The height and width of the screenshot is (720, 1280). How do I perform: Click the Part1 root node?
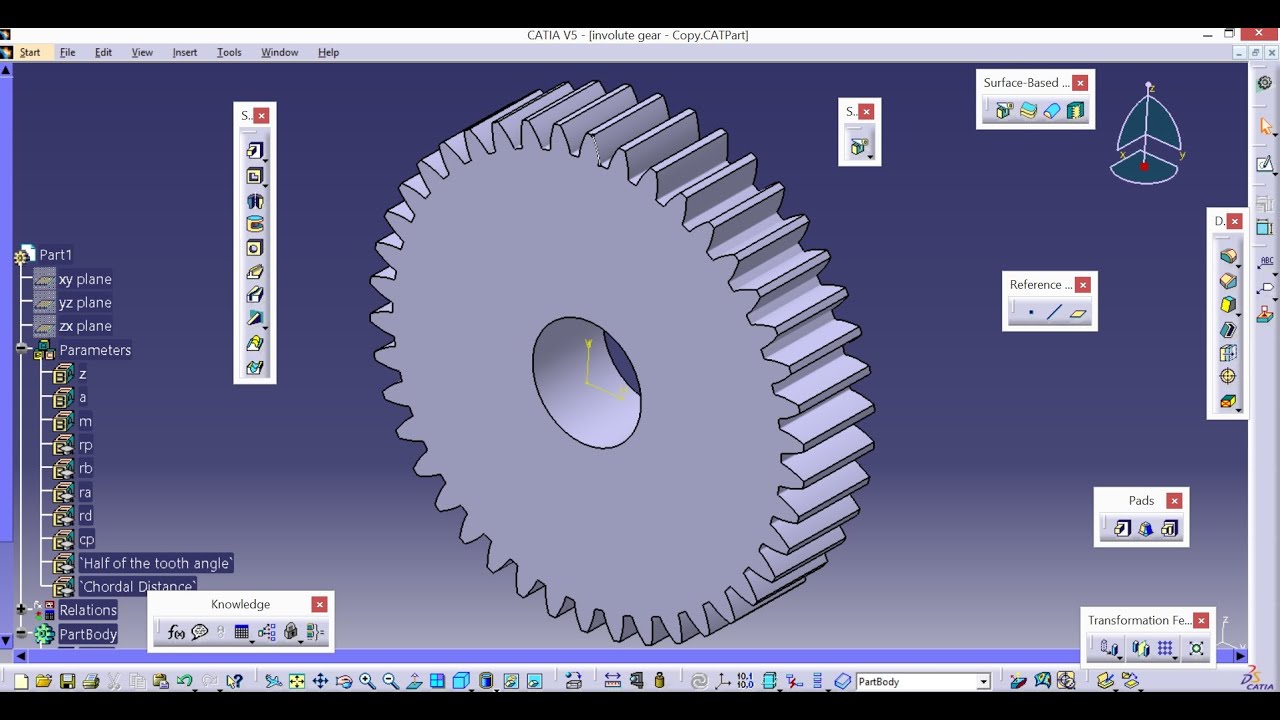pos(55,255)
